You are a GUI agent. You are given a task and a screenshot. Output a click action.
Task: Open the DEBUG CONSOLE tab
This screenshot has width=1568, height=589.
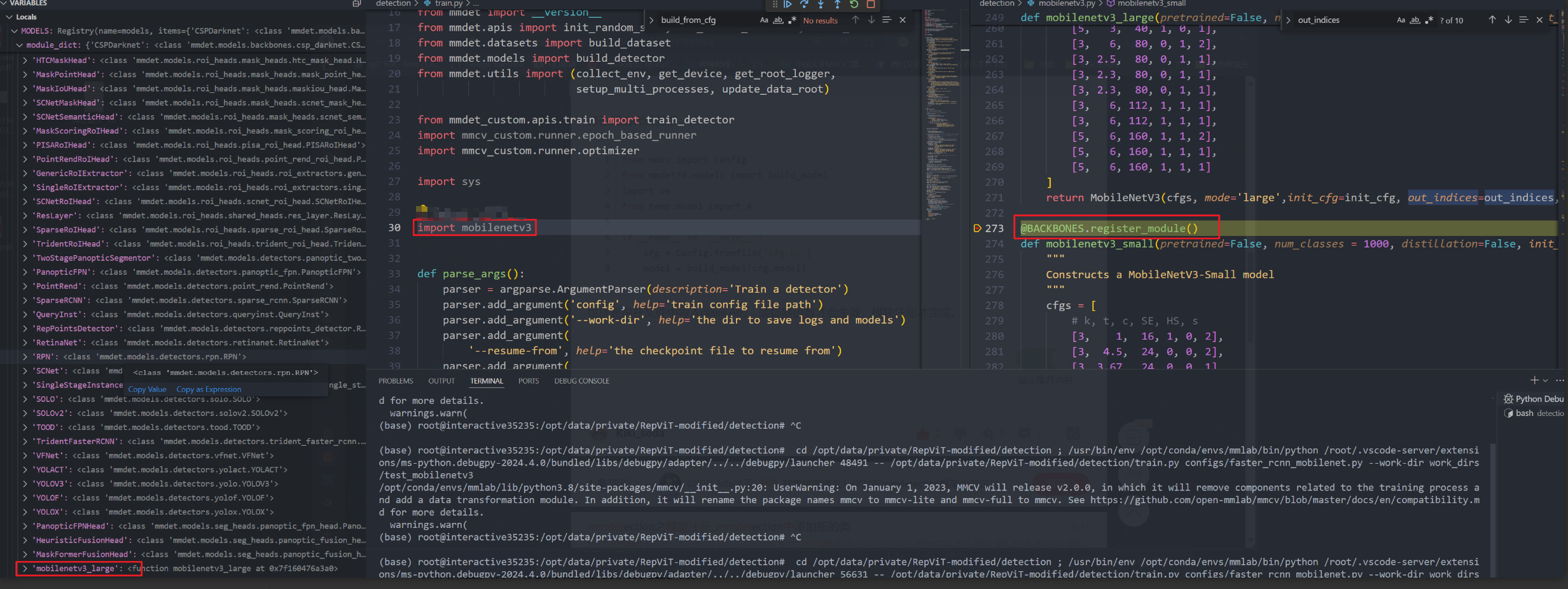(581, 381)
